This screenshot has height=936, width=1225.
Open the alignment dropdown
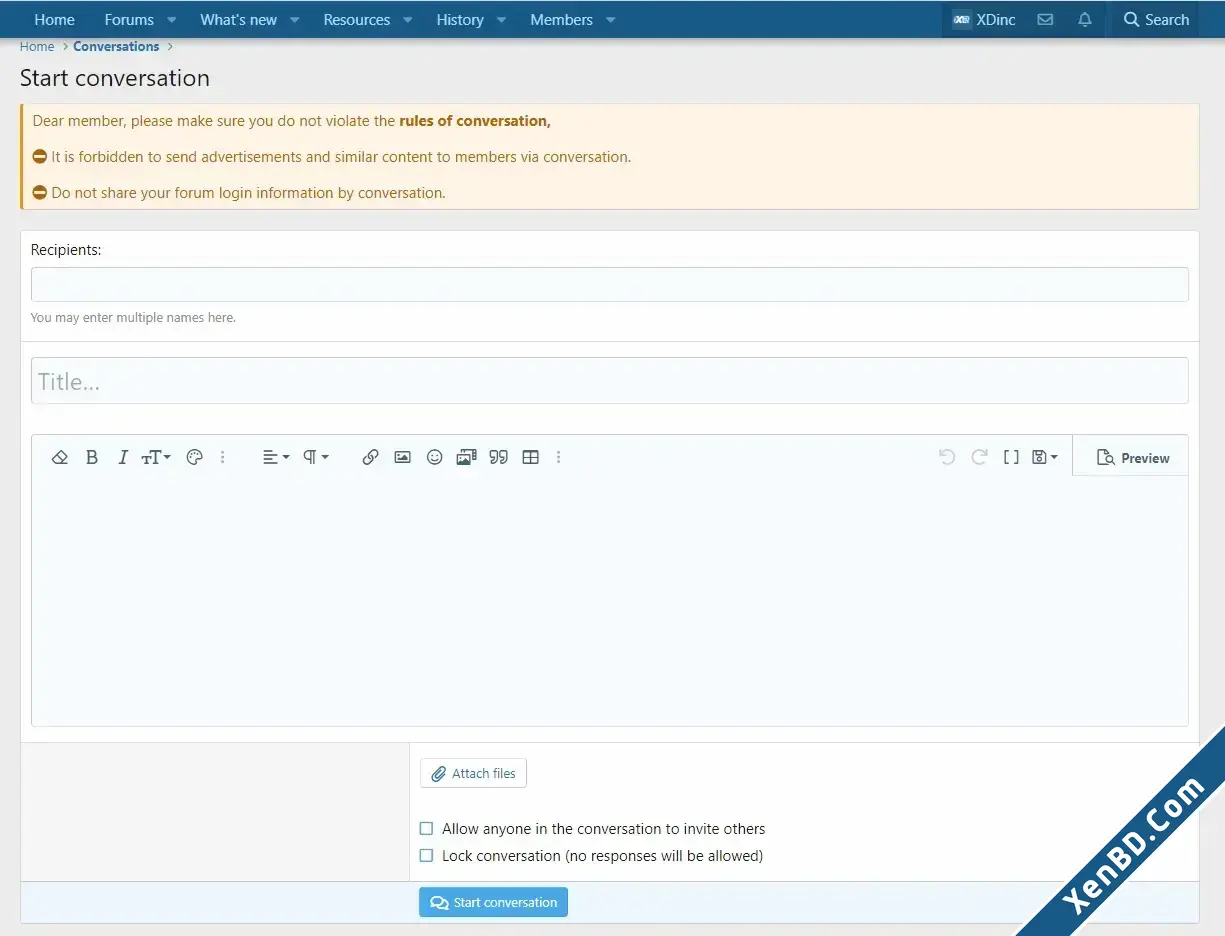[276, 457]
